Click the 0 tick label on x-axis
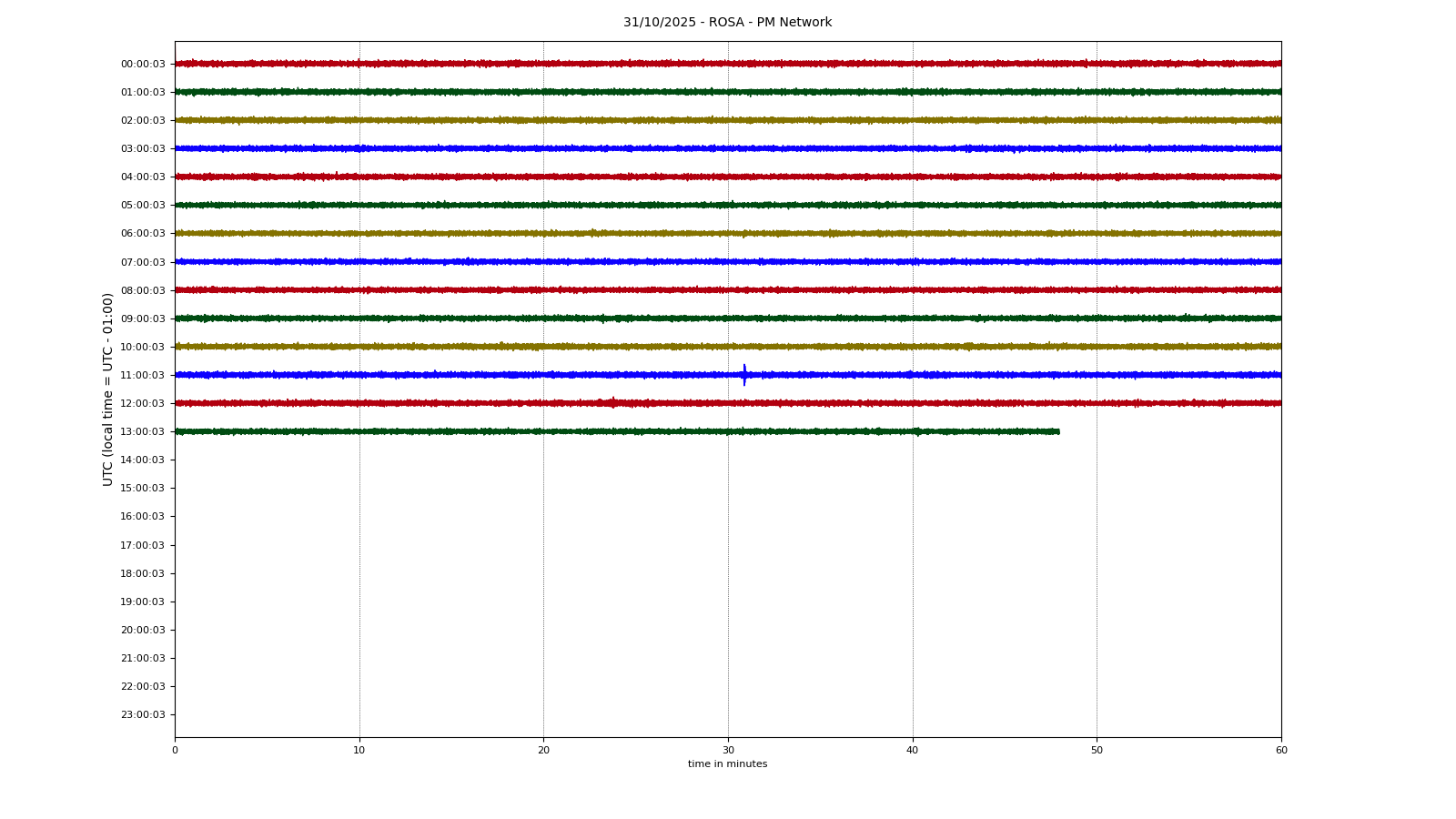This screenshot has width=1456, height=819. (x=175, y=751)
